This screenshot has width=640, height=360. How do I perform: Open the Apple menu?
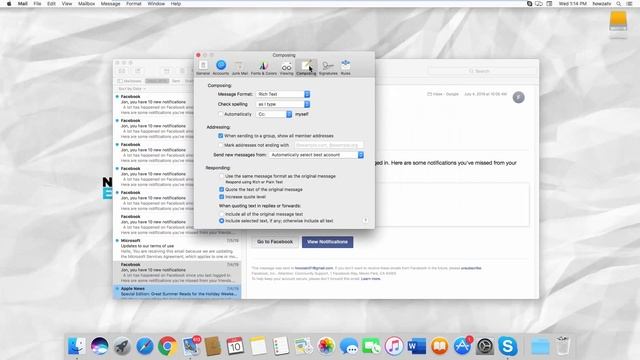coord(9,4)
